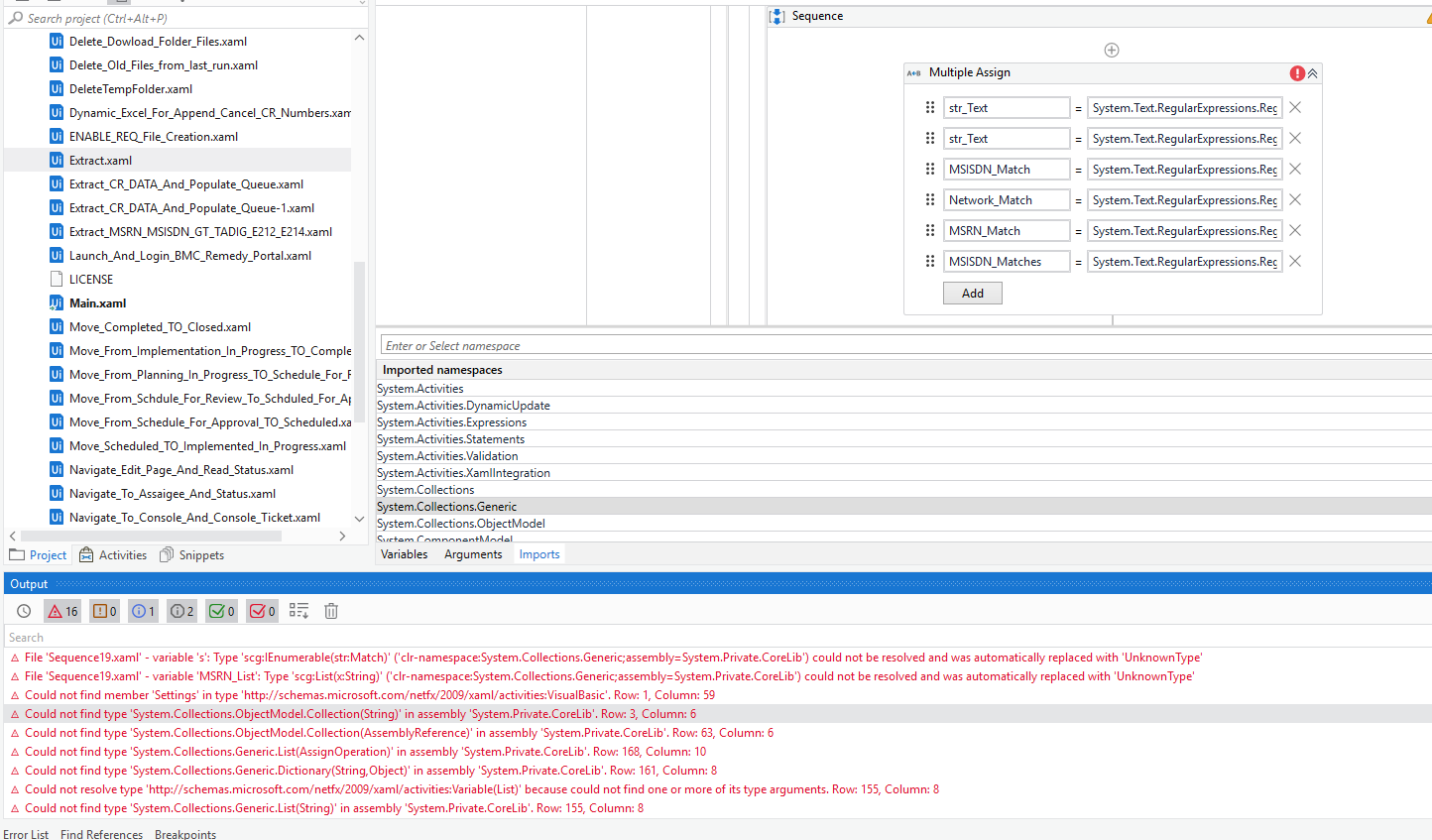Click the Sequence activity icon
Viewport: 1432px width, 840px height.
pos(777,16)
